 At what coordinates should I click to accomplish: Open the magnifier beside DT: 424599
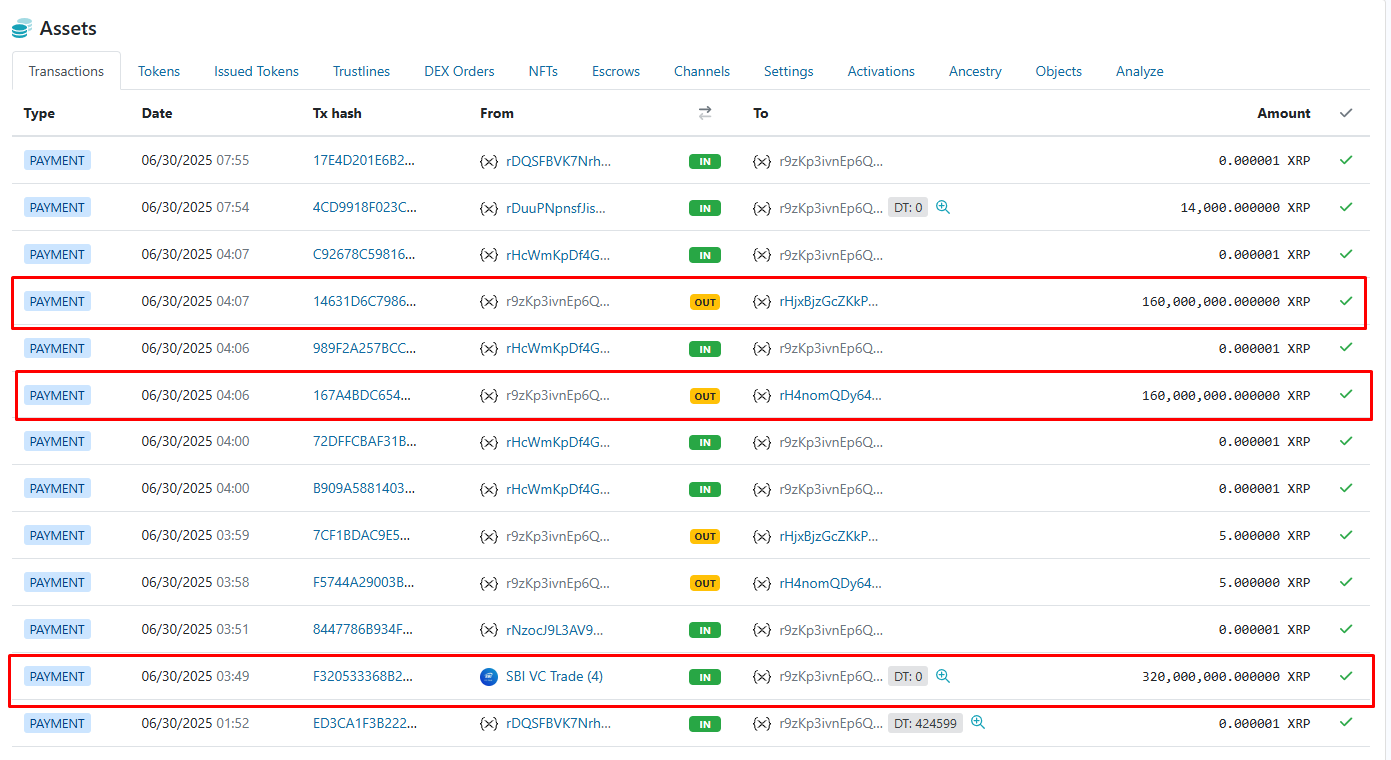pyautogui.click(x=978, y=722)
